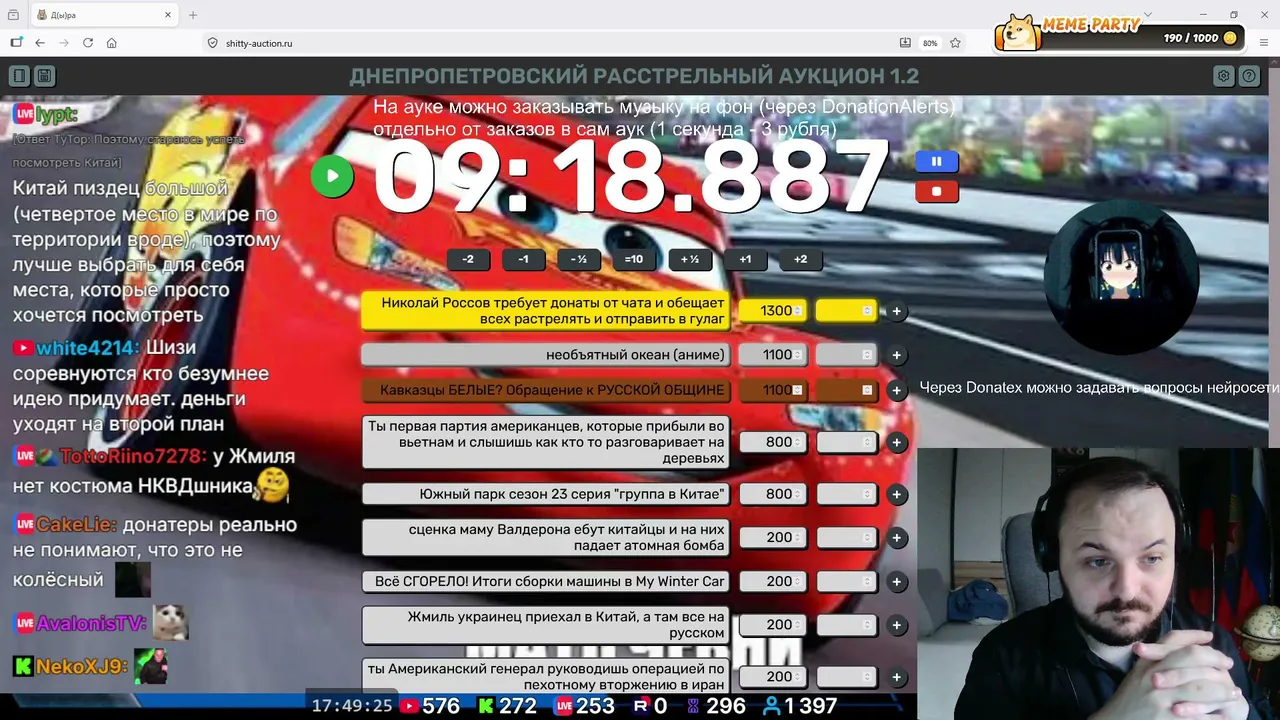This screenshot has height=720, width=1280.
Task: Click the add-amount field for 'Южный парк'
Action: [x=846, y=494]
